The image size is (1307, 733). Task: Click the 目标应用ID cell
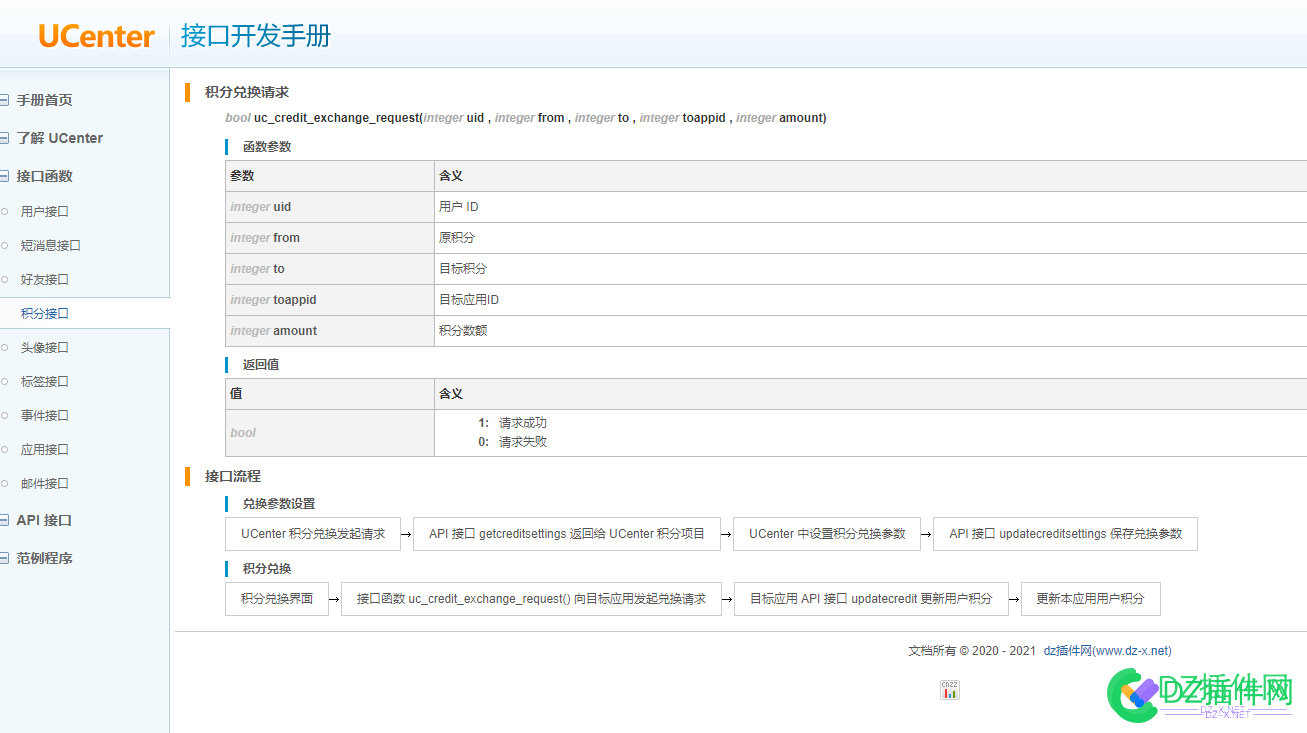[870, 300]
